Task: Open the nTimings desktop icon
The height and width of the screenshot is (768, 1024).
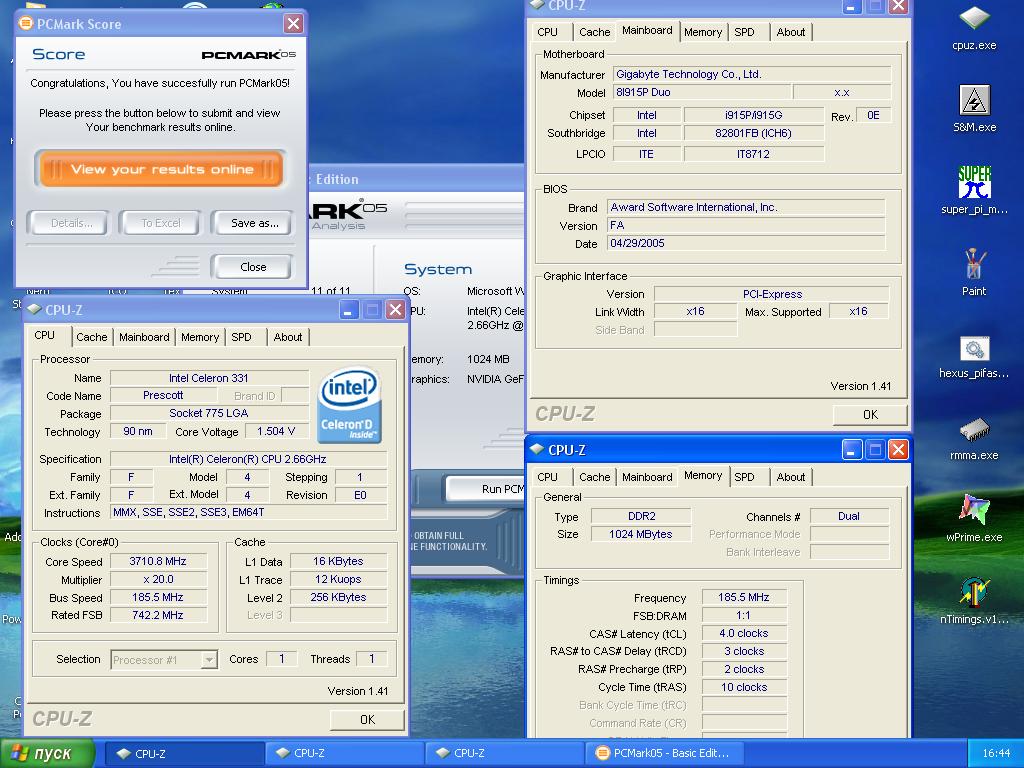Action: (x=974, y=600)
